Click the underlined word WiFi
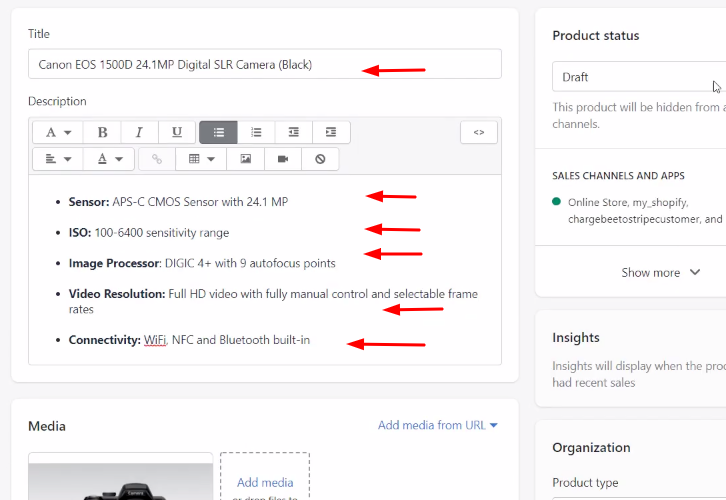 click(x=155, y=340)
